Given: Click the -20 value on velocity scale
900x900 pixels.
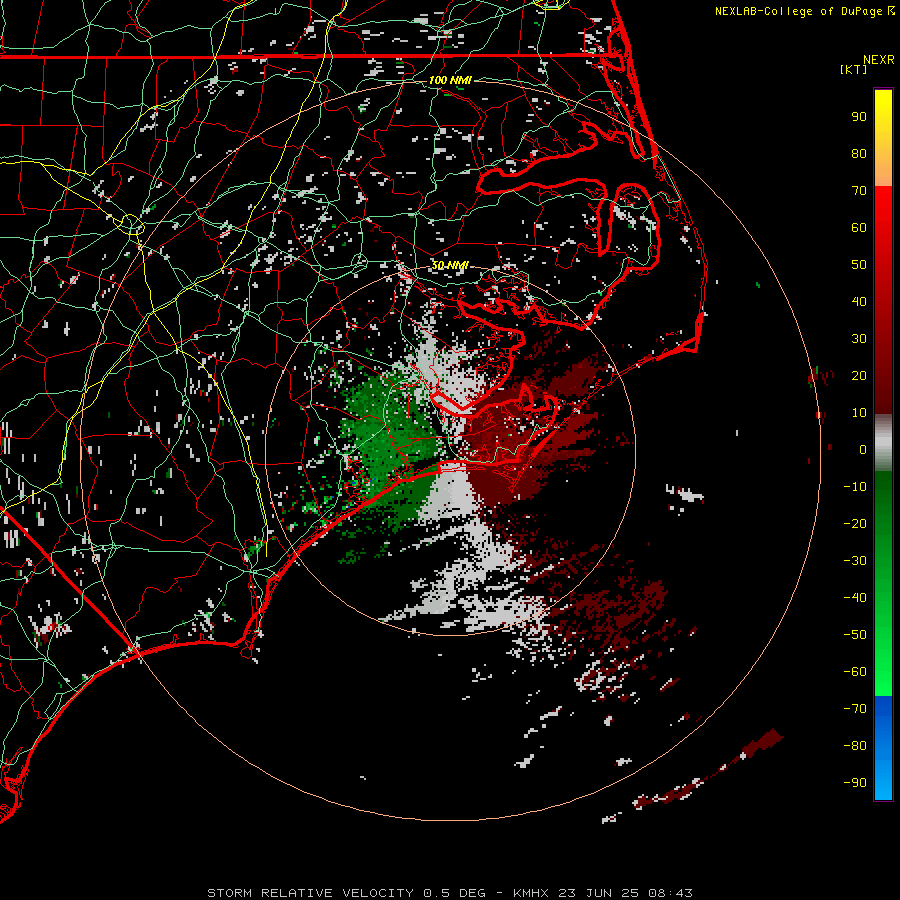Looking at the screenshot, I should pyautogui.click(x=855, y=524).
